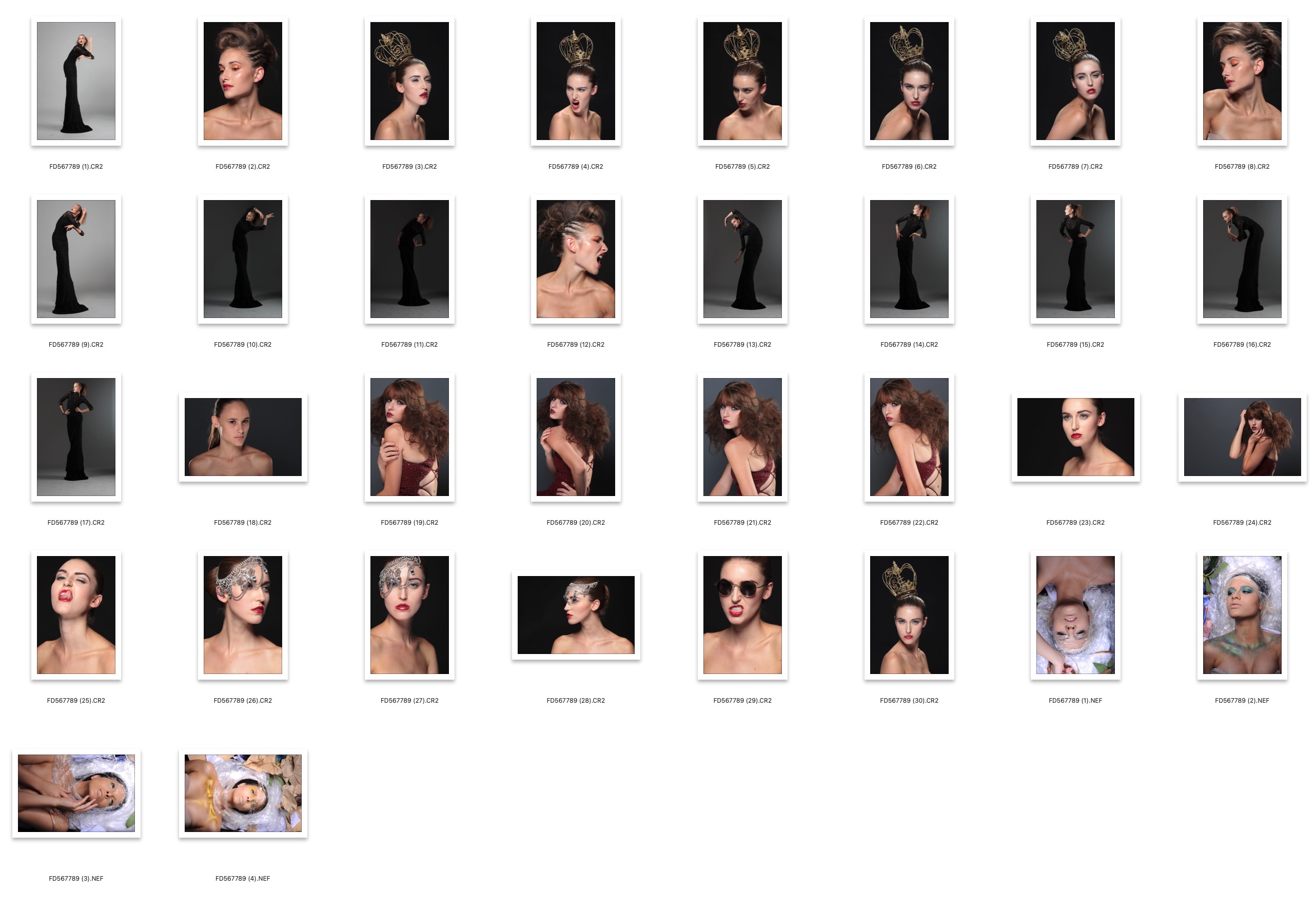Choose thumbnail FD567789 (24).CR2
Image resolution: width=1316 pixels, height=911 pixels.
1242,437
